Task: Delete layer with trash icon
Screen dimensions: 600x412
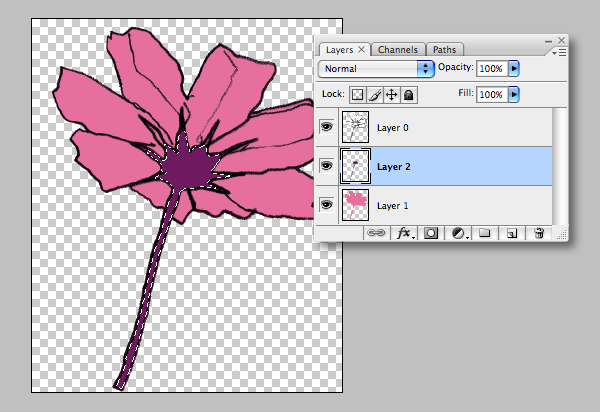Action: [x=539, y=232]
